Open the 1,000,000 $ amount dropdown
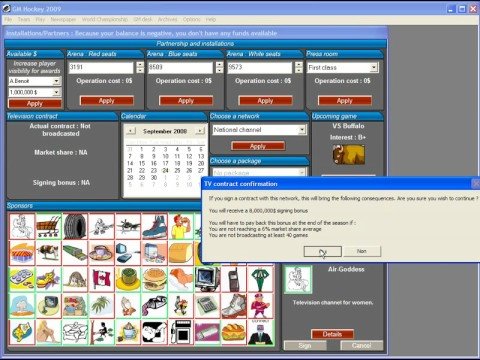This screenshot has height=360, width=480. coord(57,92)
